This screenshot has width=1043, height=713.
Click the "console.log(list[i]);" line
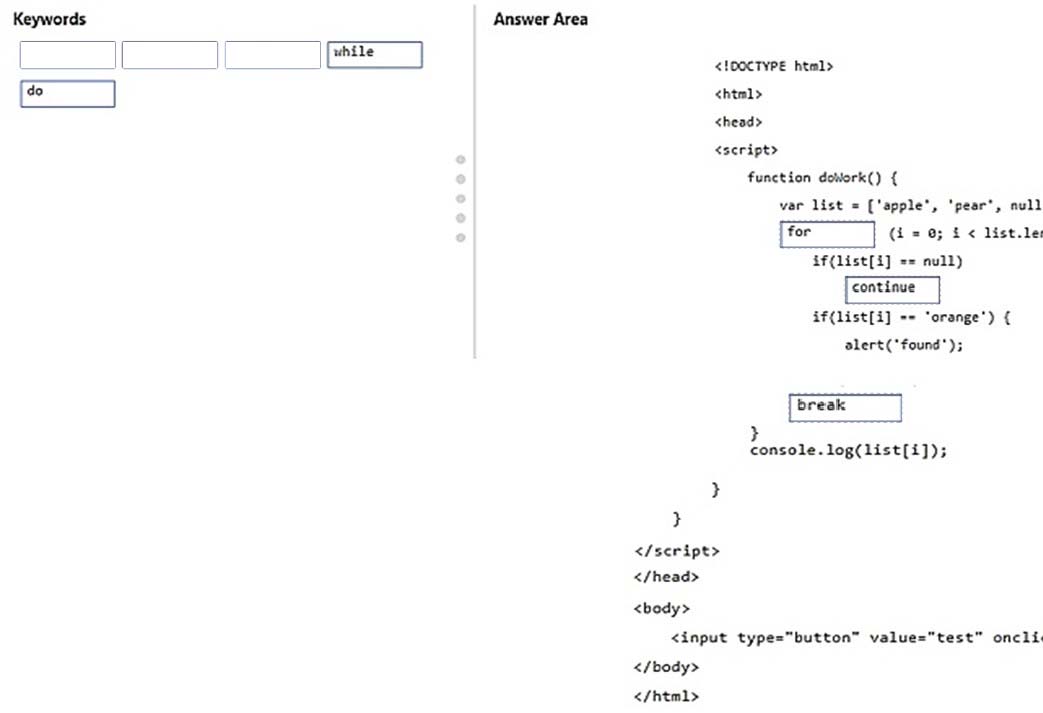[x=848, y=450]
